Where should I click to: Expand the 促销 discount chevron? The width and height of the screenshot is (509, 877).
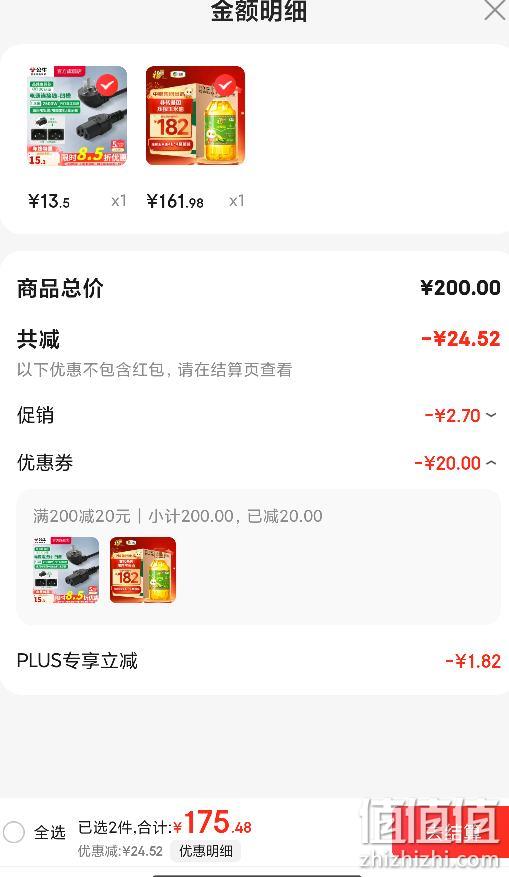click(491, 415)
